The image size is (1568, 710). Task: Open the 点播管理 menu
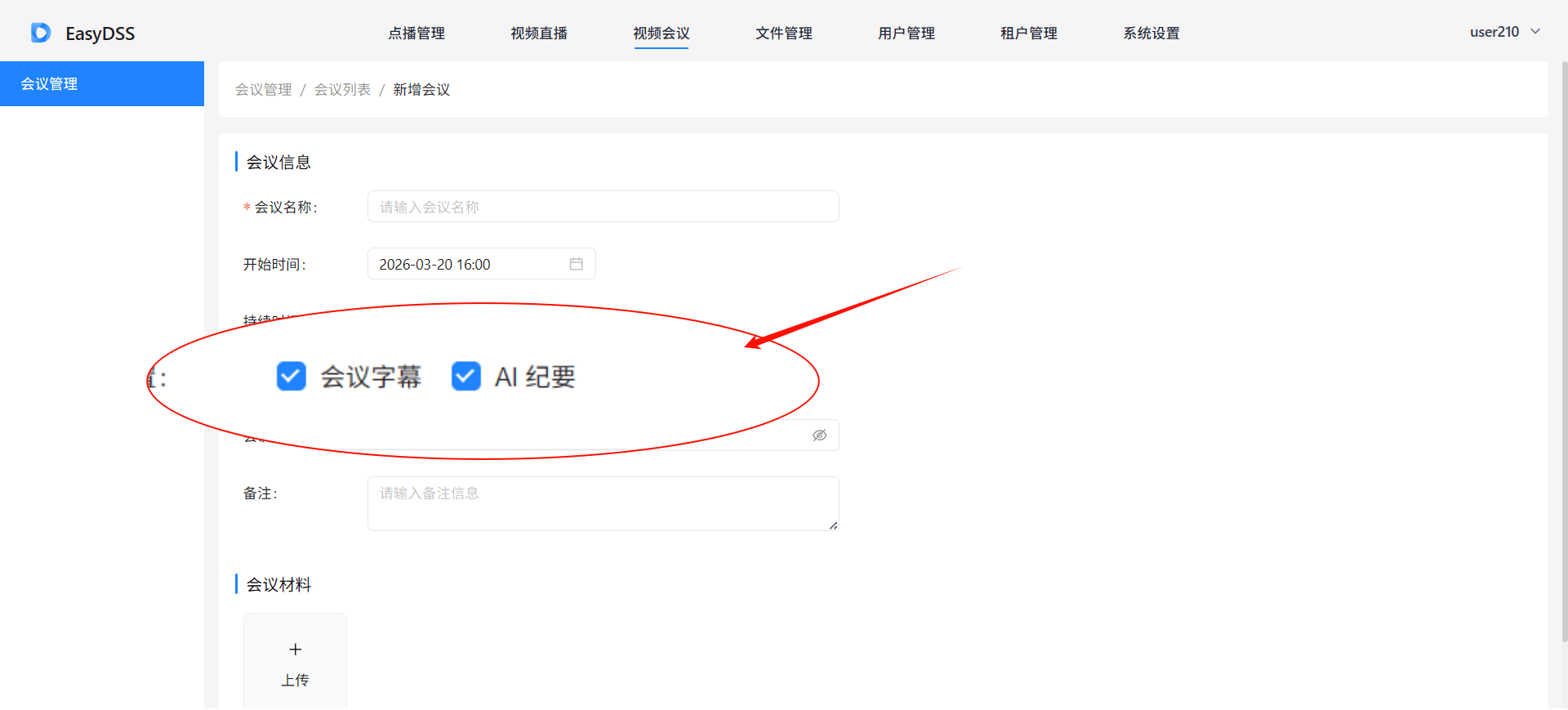416,33
